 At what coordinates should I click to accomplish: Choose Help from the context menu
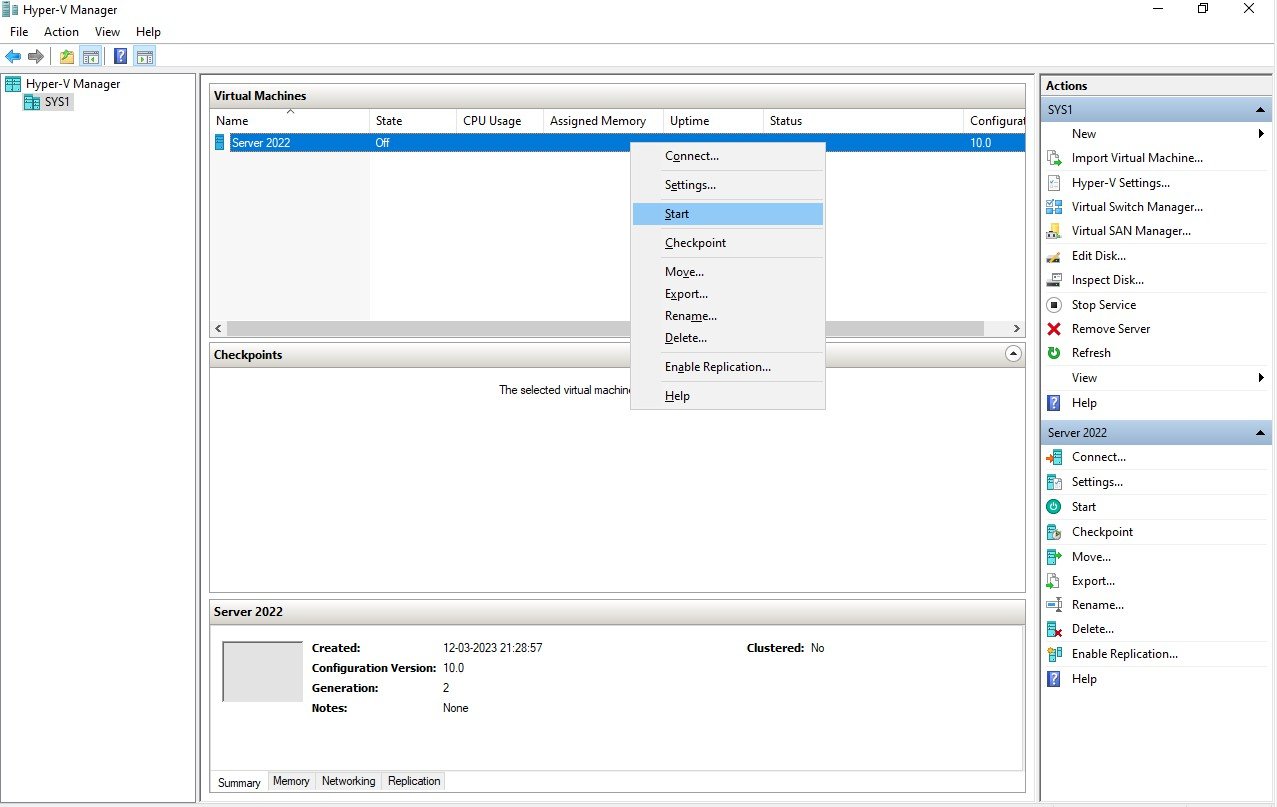point(728,396)
